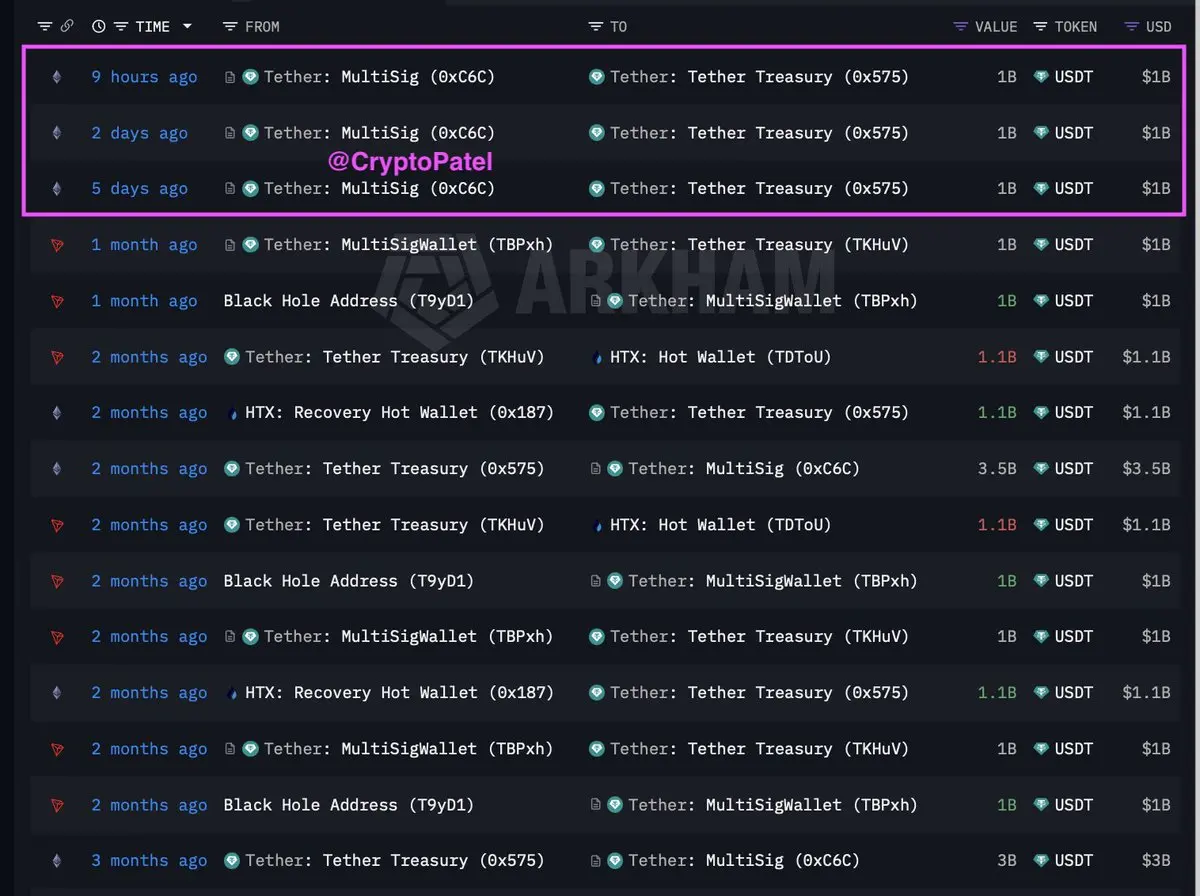Open the '3 months ago' transaction link
This screenshot has width=1200, height=896.
point(149,861)
